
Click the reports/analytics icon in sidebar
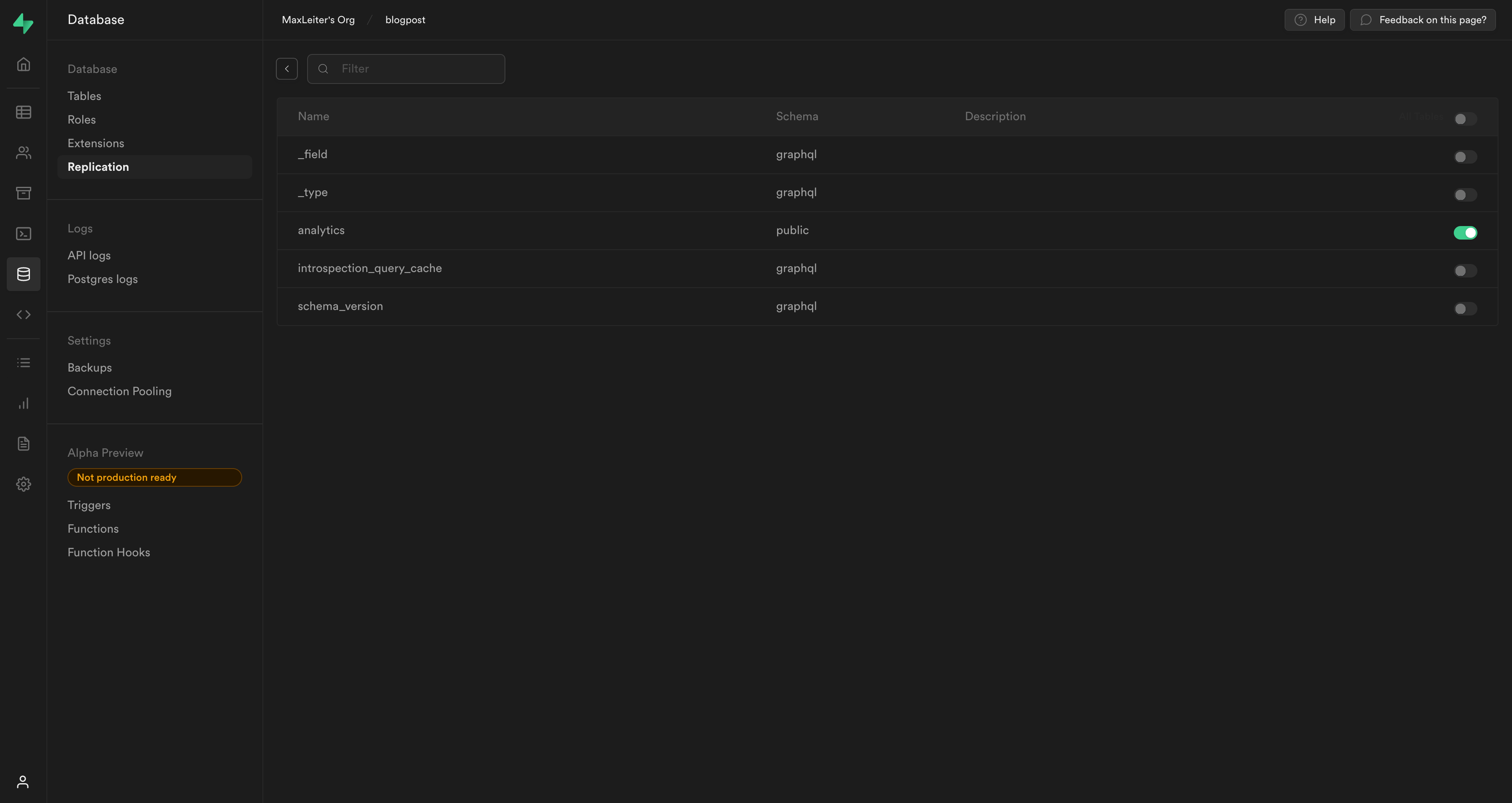(24, 404)
